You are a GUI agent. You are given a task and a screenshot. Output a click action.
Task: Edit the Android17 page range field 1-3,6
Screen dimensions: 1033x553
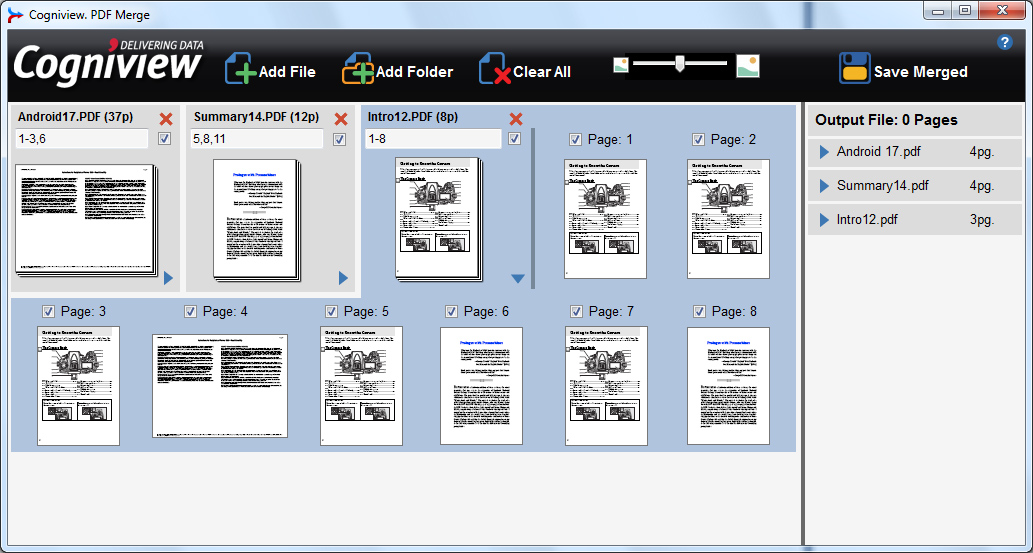82,139
